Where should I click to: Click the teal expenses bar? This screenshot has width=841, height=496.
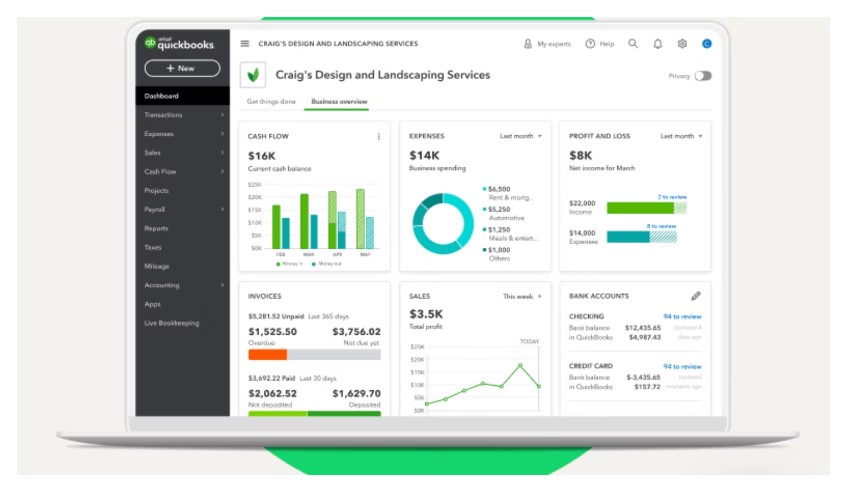(628, 237)
